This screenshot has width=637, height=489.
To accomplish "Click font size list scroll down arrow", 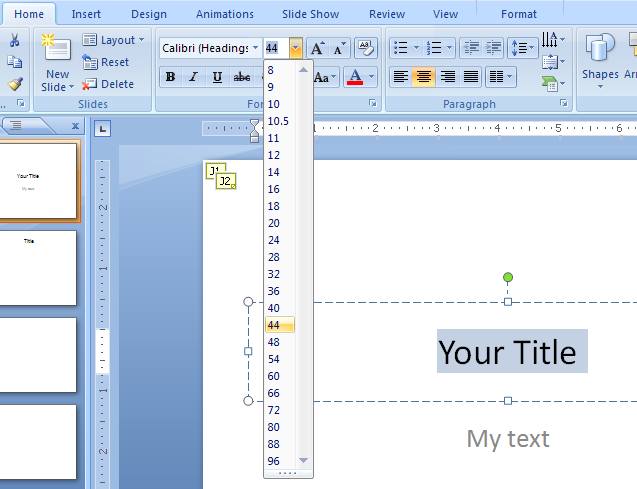I will pyautogui.click(x=303, y=461).
